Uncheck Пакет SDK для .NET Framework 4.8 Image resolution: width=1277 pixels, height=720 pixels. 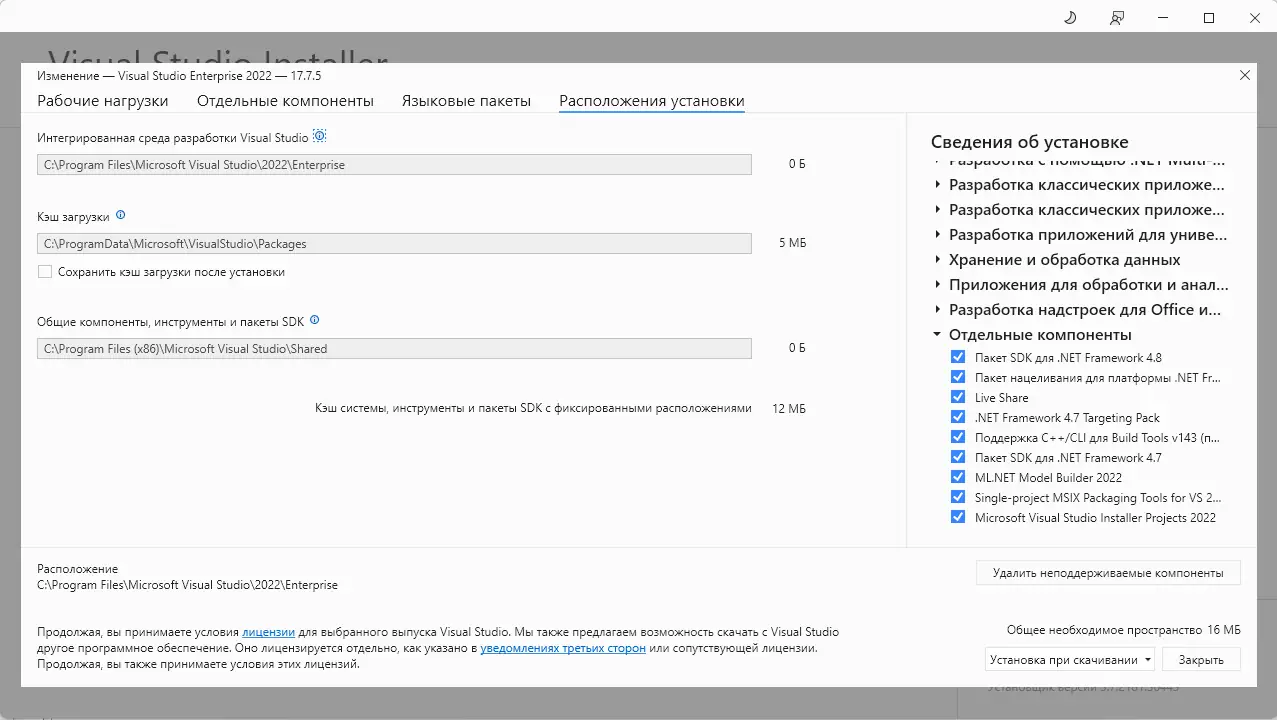958,358
